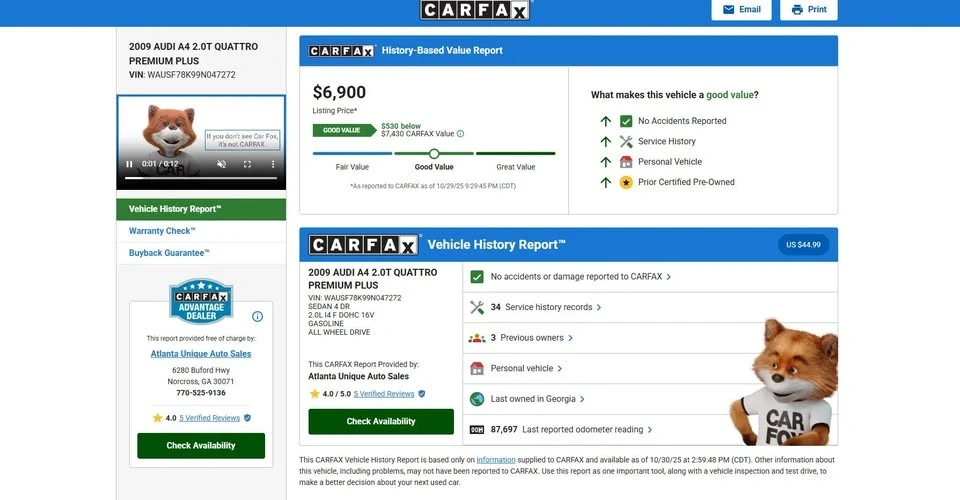Click Check Availability in the dealer sidebar
This screenshot has height=500, width=960.
pyautogui.click(x=201, y=446)
